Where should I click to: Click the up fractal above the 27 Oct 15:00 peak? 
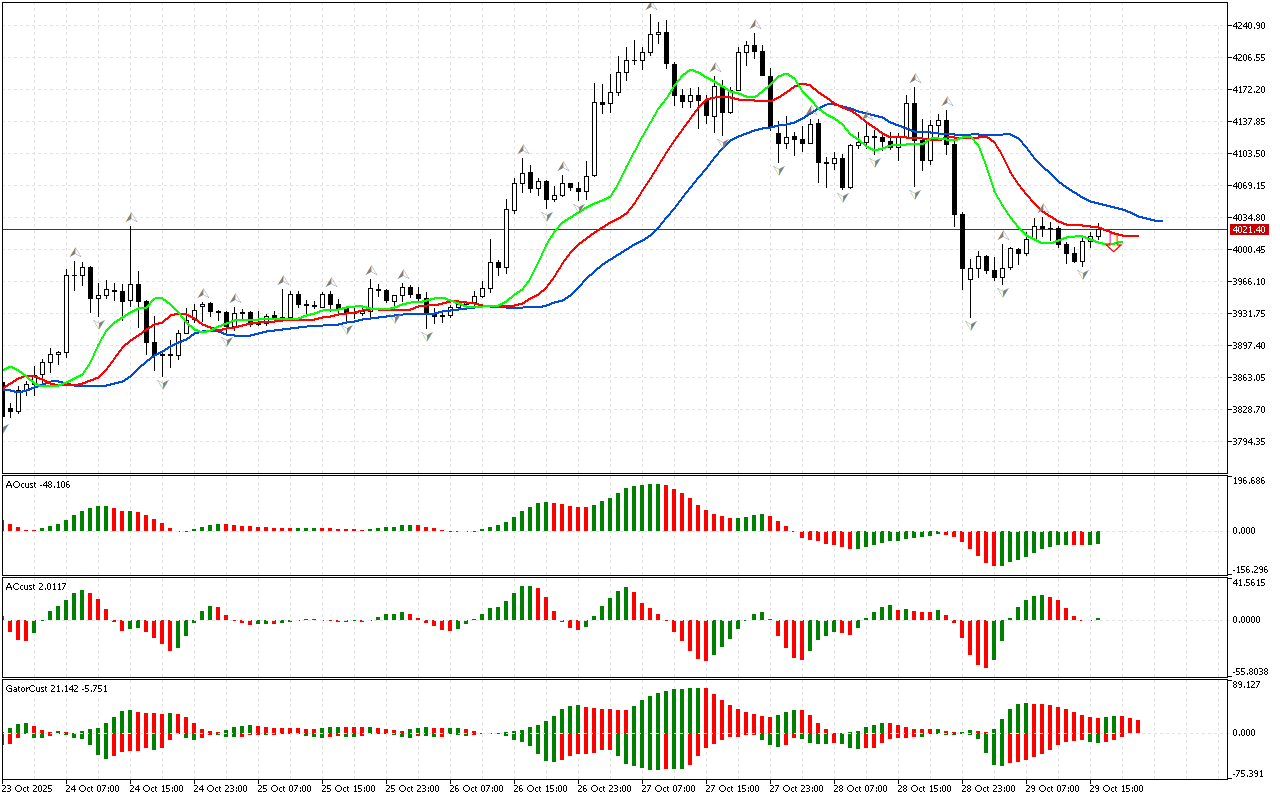pyautogui.click(x=755, y=24)
